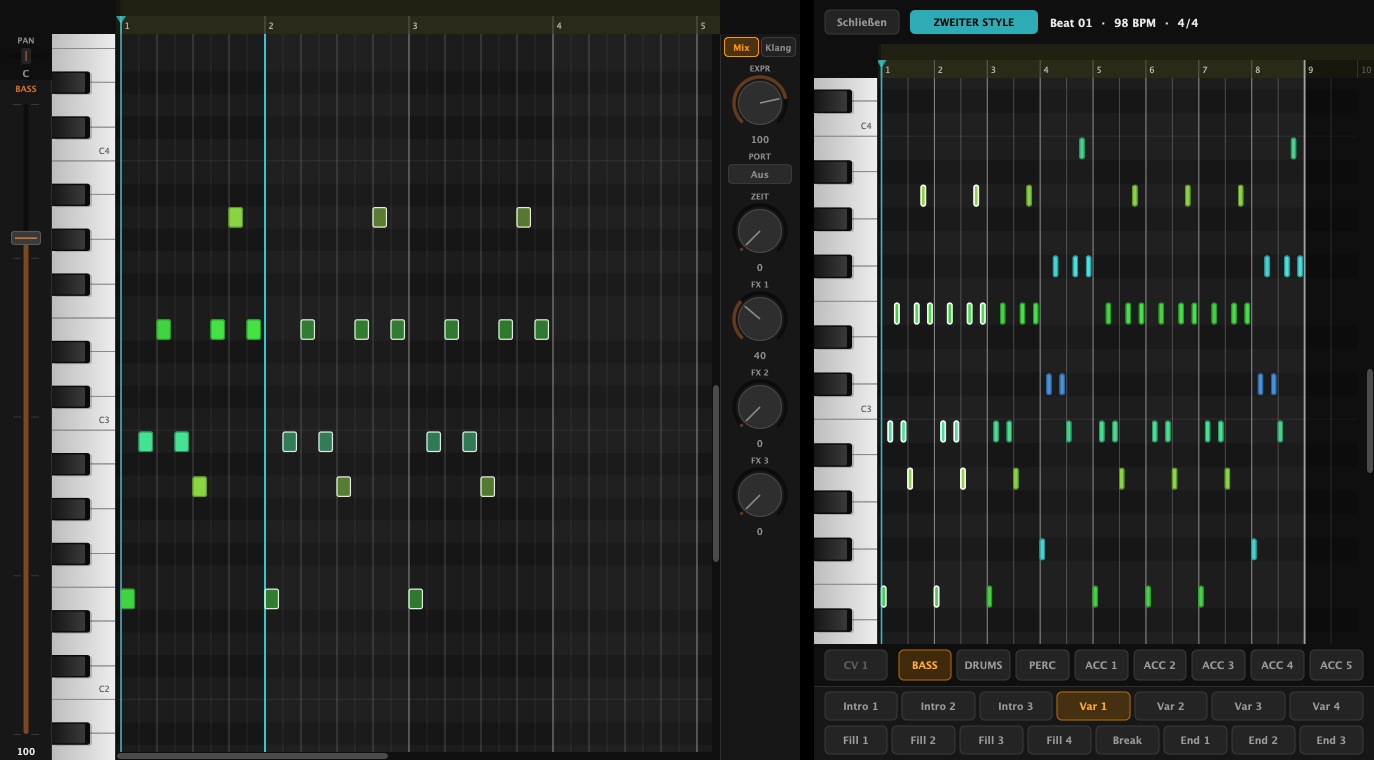Click the EXPR knob set to 100
The height and width of the screenshot is (760, 1374).
pos(760,103)
